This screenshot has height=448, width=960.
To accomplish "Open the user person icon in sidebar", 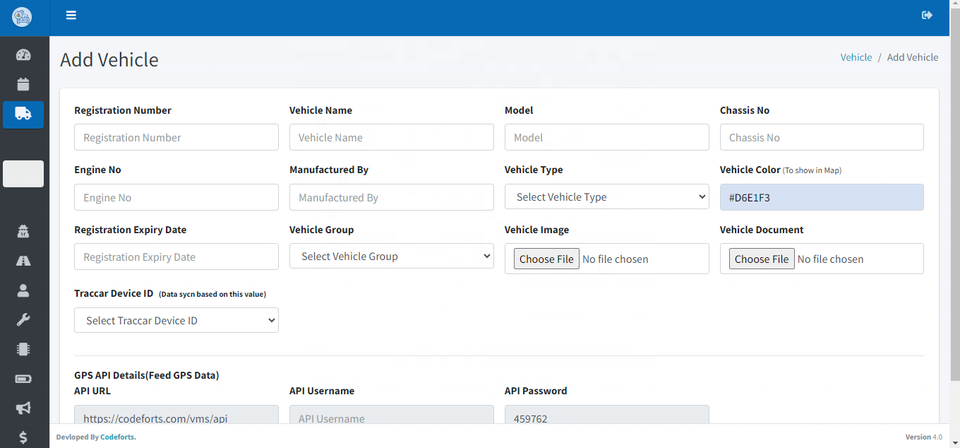I will tap(23, 291).
